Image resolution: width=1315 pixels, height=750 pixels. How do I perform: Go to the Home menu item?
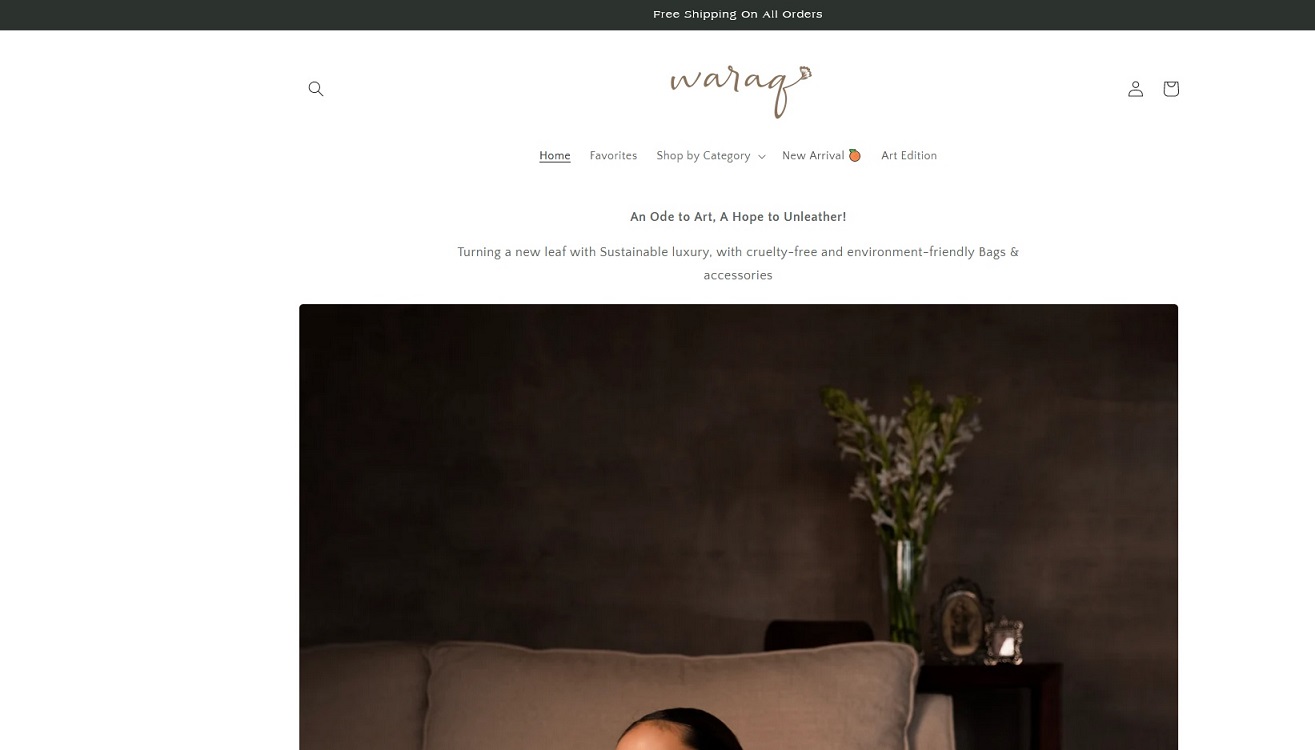(x=555, y=156)
